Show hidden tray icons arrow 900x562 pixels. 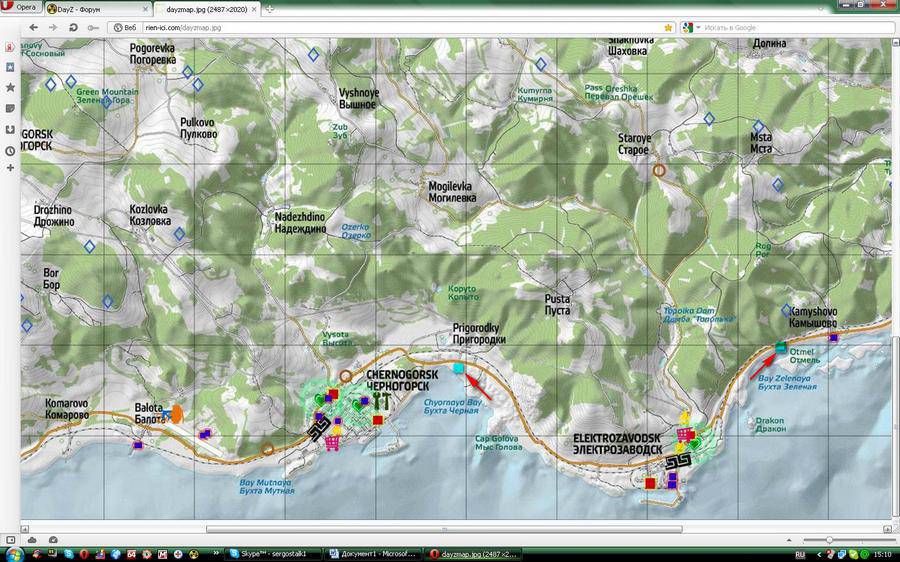click(x=821, y=555)
